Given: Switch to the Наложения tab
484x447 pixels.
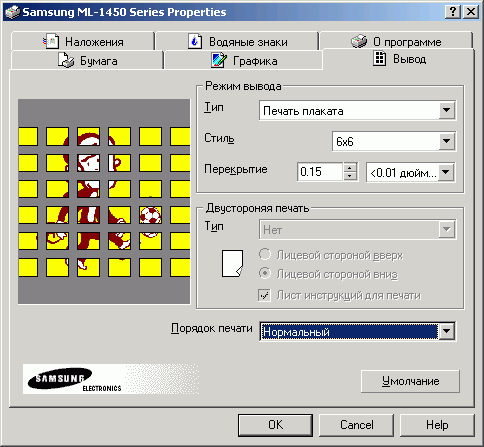Looking at the screenshot, I should tap(83, 42).
